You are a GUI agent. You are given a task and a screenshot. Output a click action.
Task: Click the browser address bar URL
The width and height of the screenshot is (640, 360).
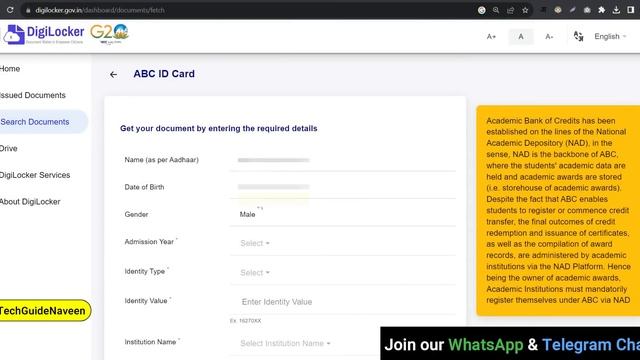click(100, 10)
